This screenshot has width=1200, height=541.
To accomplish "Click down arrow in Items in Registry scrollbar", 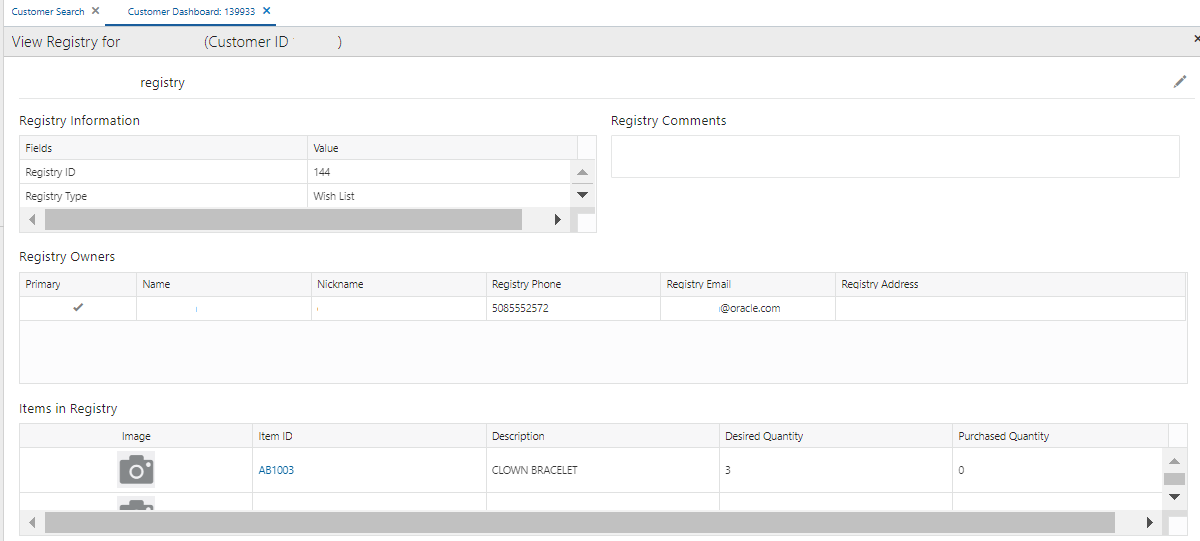I will point(1176,496).
